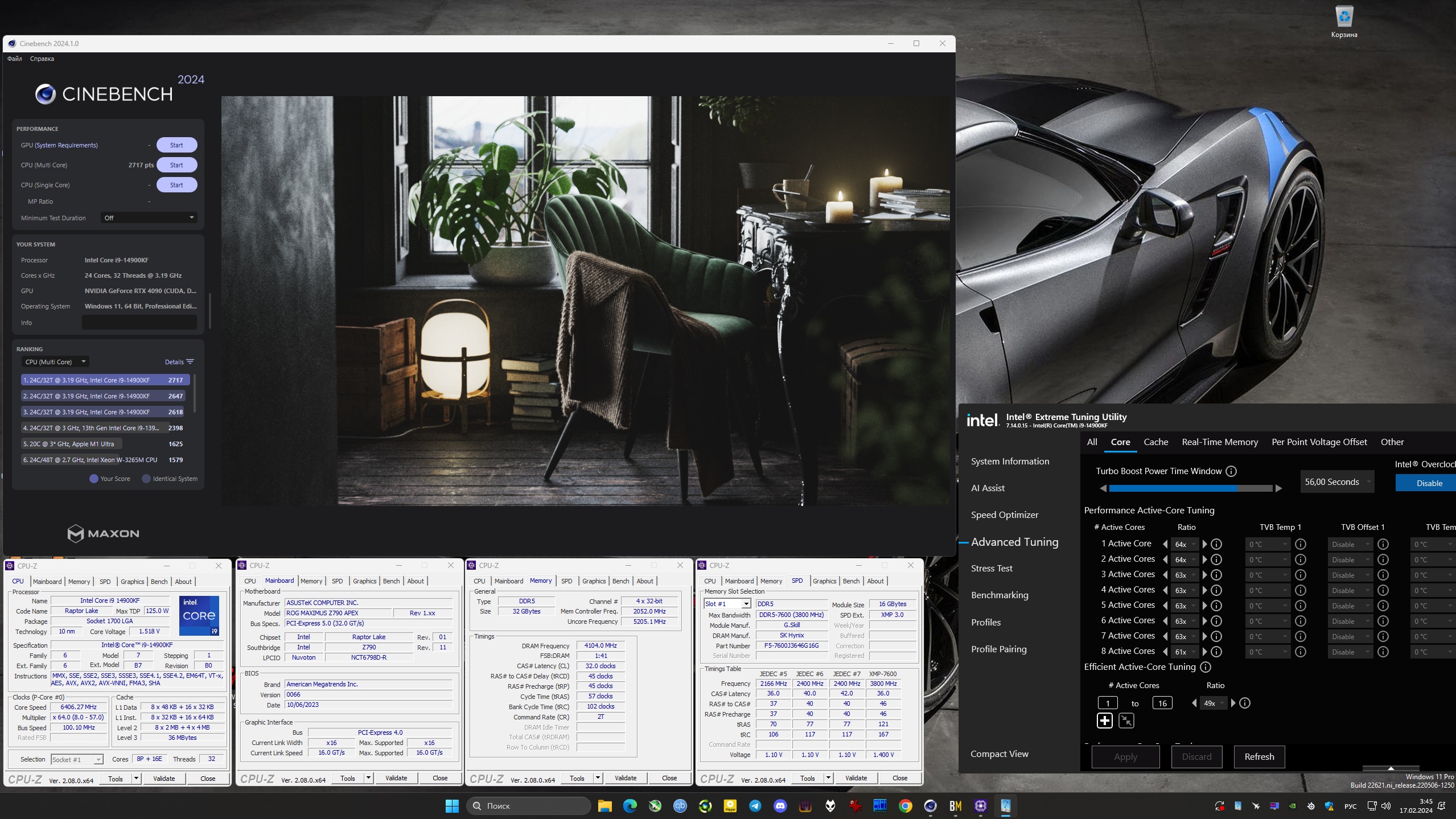This screenshot has height=819, width=1456.
Task: Open Google Chrome from taskbar
Action: tap(905, 806)
